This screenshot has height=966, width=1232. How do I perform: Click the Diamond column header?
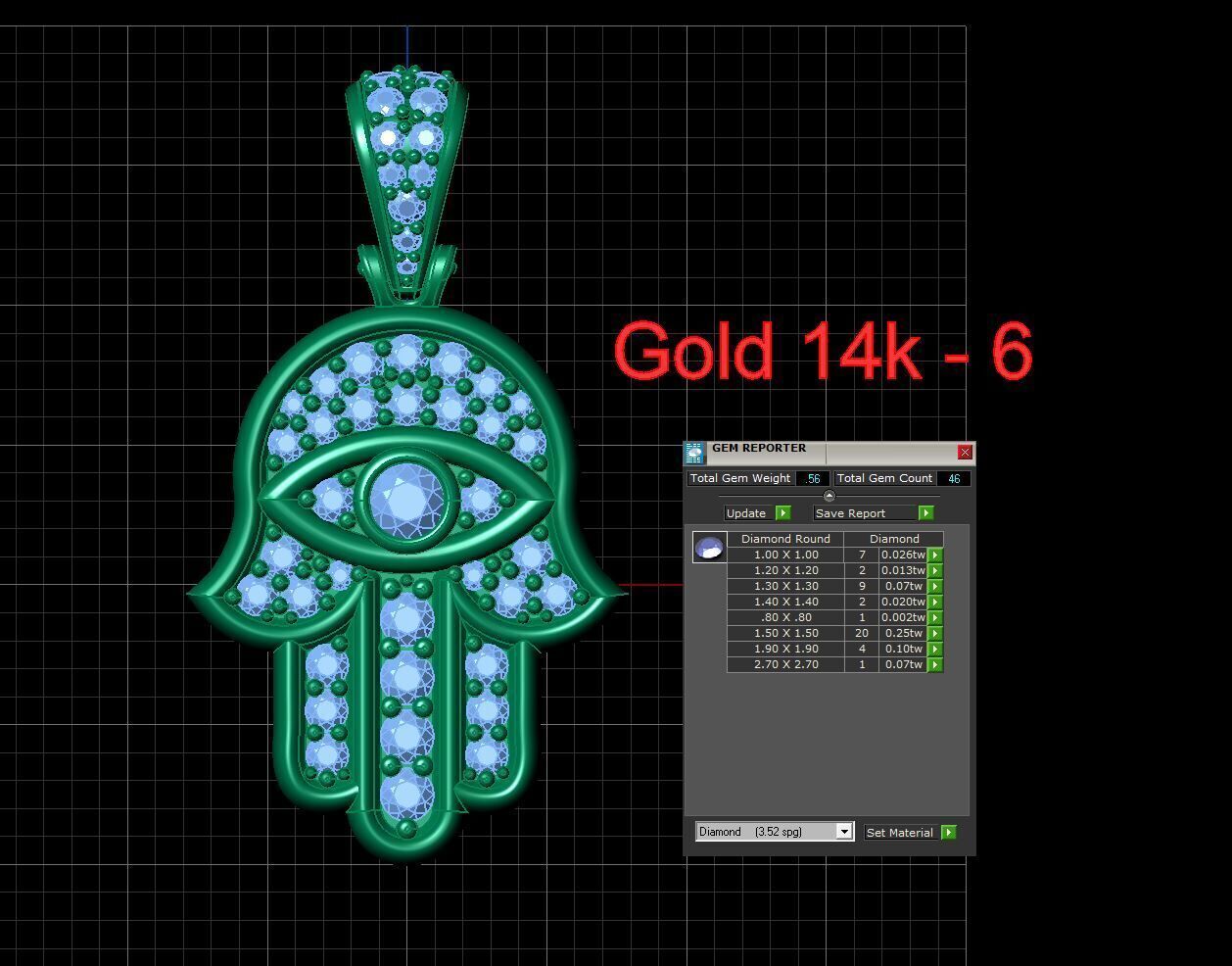coord(894,539)
